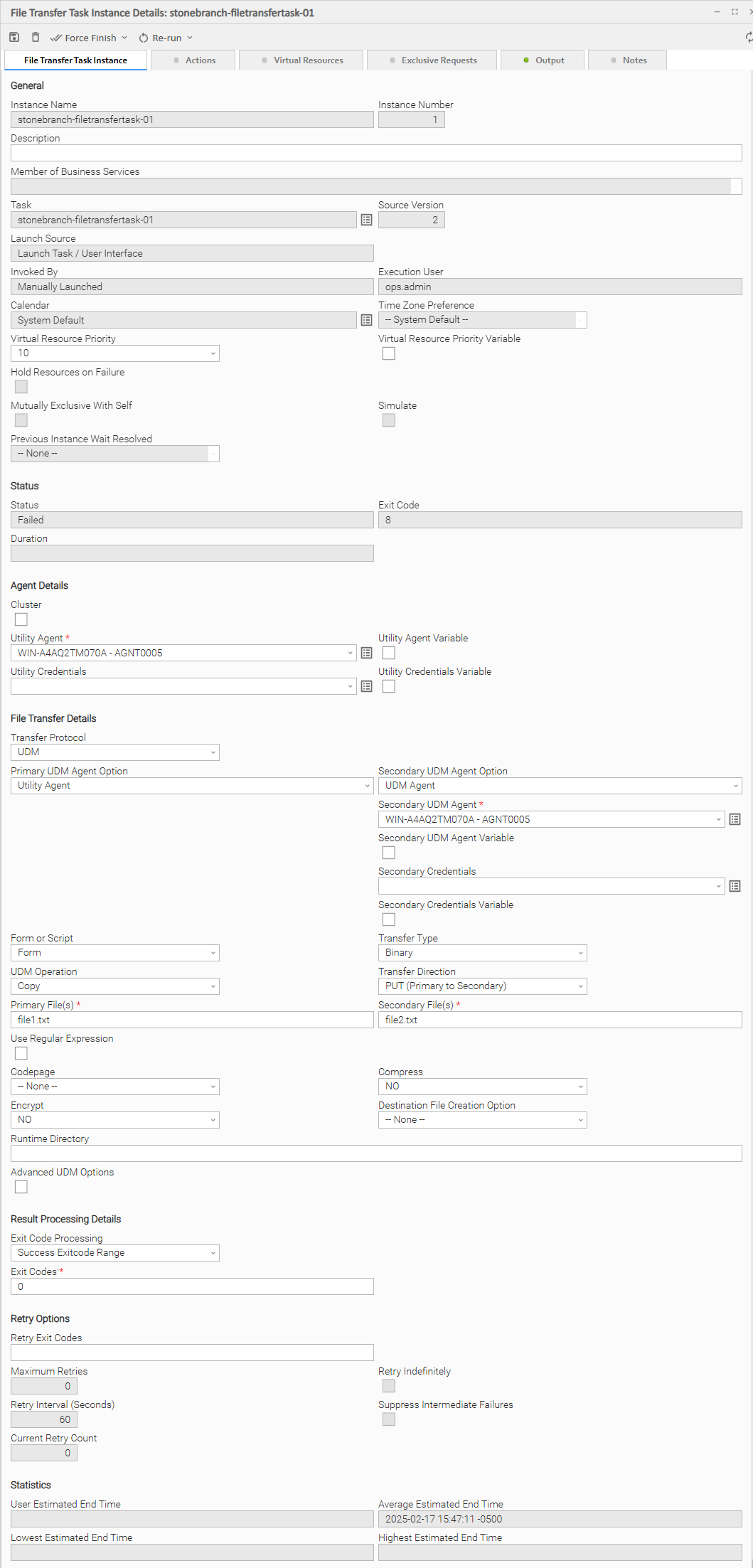
Task: Click the save icon in the toolbar
Action: [x=14, y=38]
